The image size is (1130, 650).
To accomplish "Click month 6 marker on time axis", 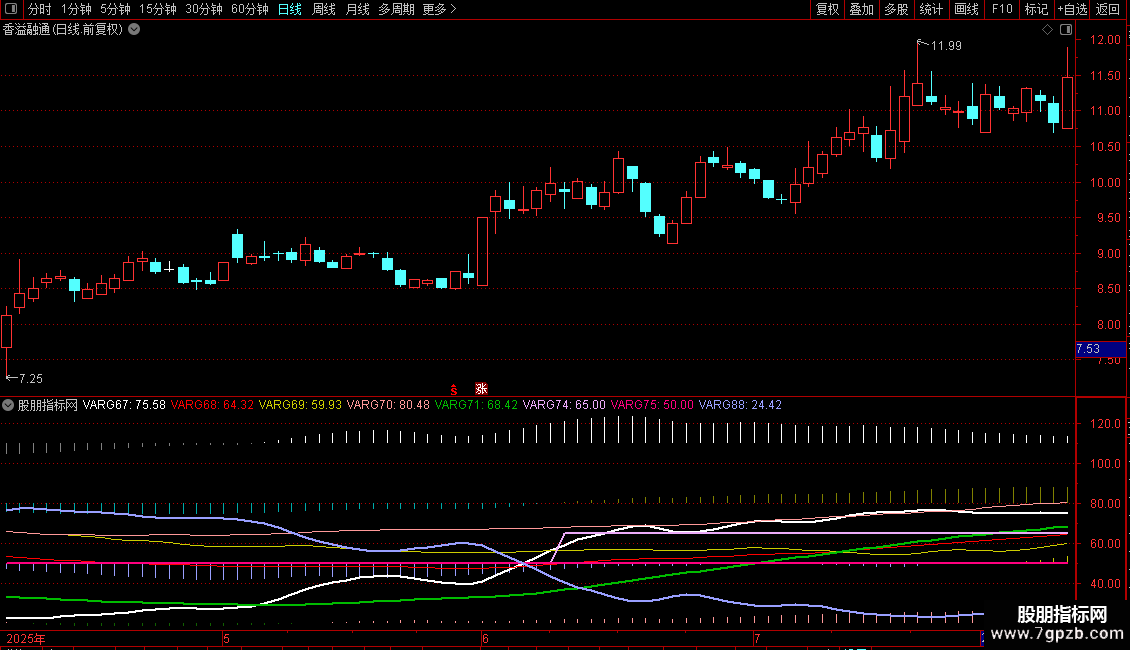I will coord(485,639).
